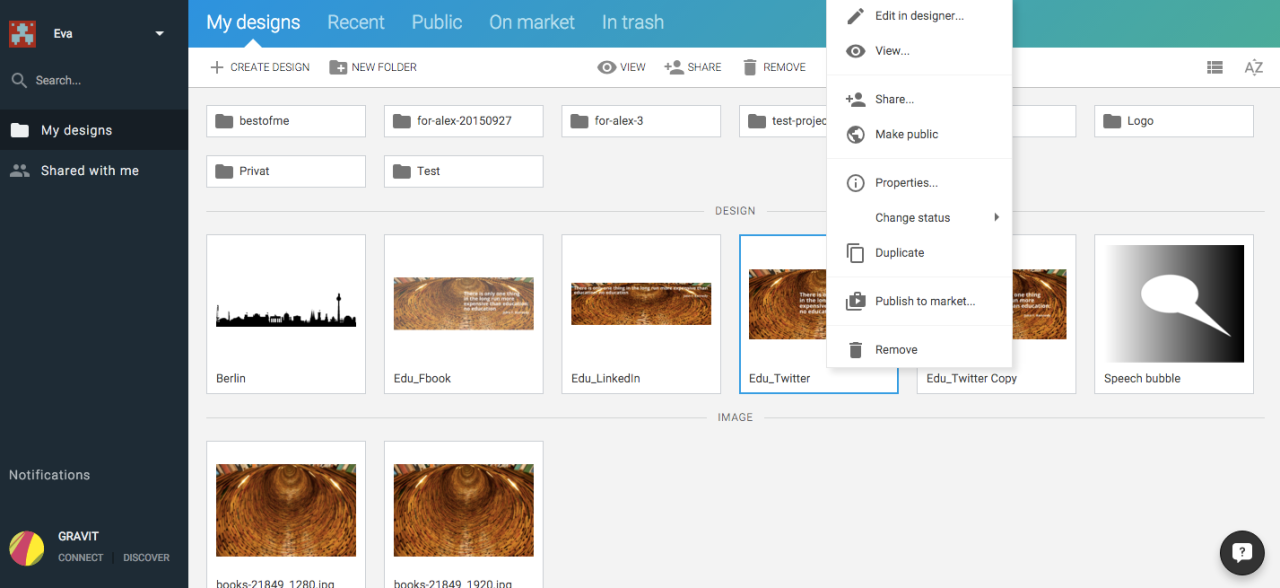Image resolution: width=1280 pixels, height=588 pixels.
Task: Choose Publish to market from the menu
Action: 924,301
